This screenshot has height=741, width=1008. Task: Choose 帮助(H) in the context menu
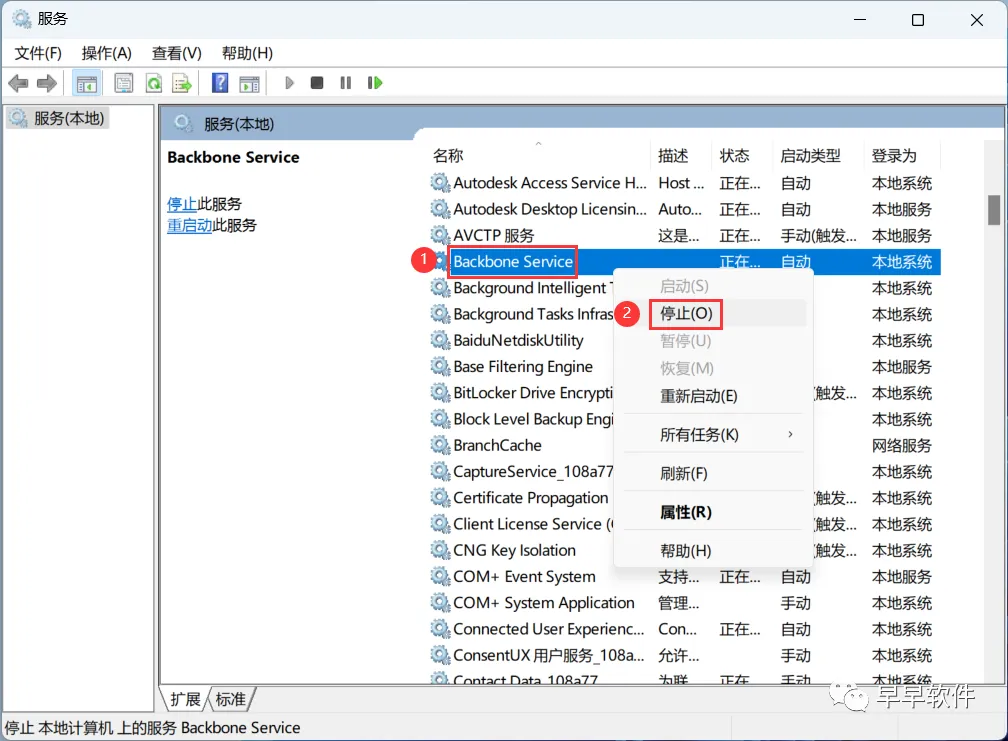(714, 551)
